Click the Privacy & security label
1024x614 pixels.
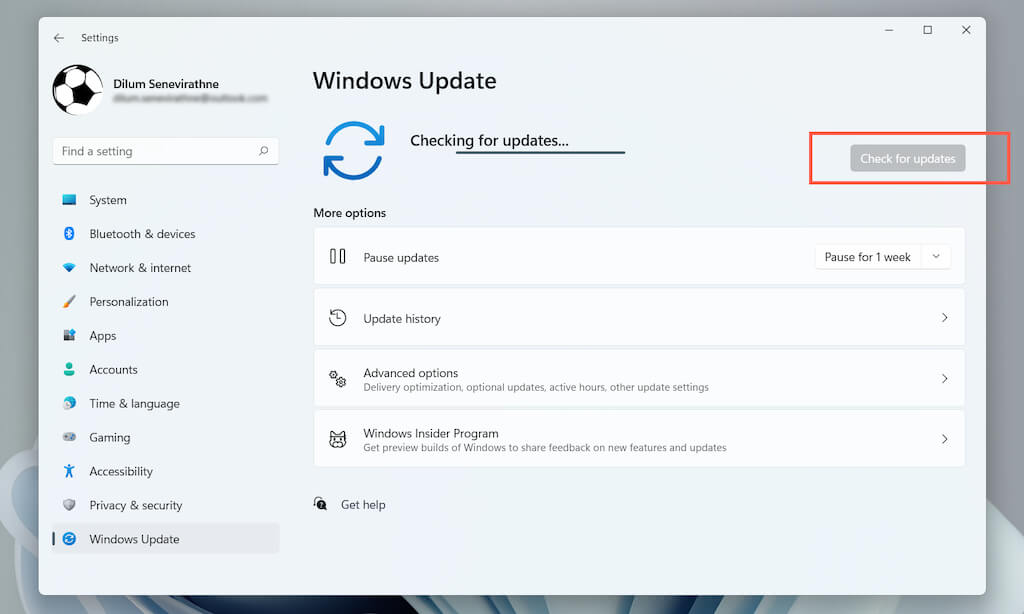136,505
